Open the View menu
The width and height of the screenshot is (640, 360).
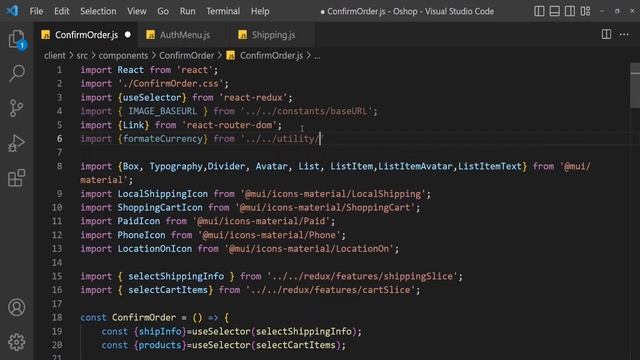[137, 11]
